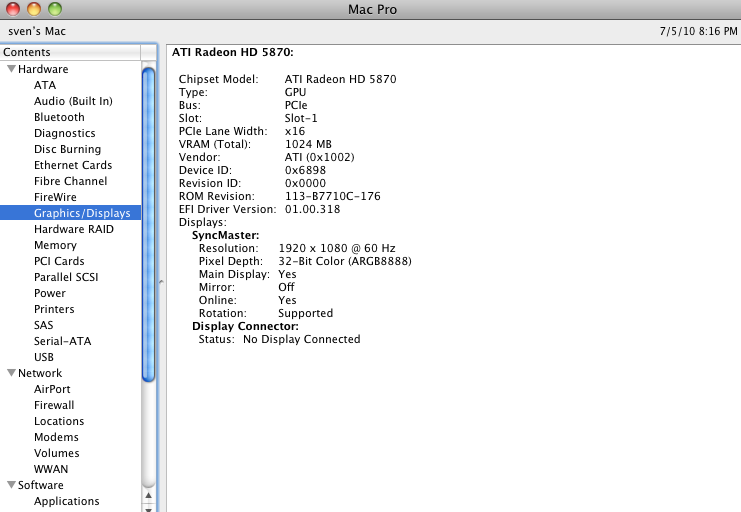This screenshot has width=741, height=512.
Task: Open the Locations entry
Action: pos(59,421)
